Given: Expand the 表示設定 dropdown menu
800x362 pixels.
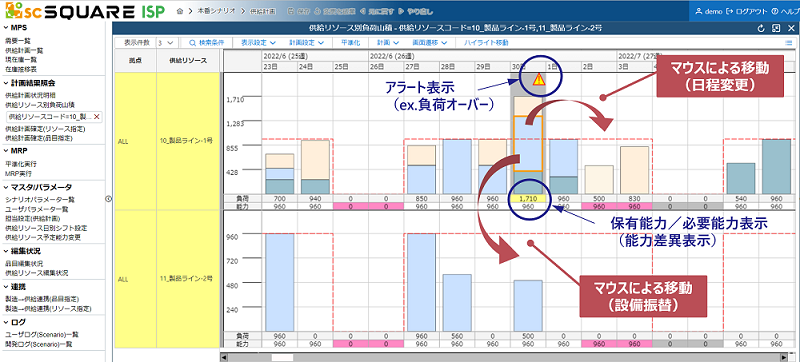Looking at the screenshot, I should click(x=258, y=43).
